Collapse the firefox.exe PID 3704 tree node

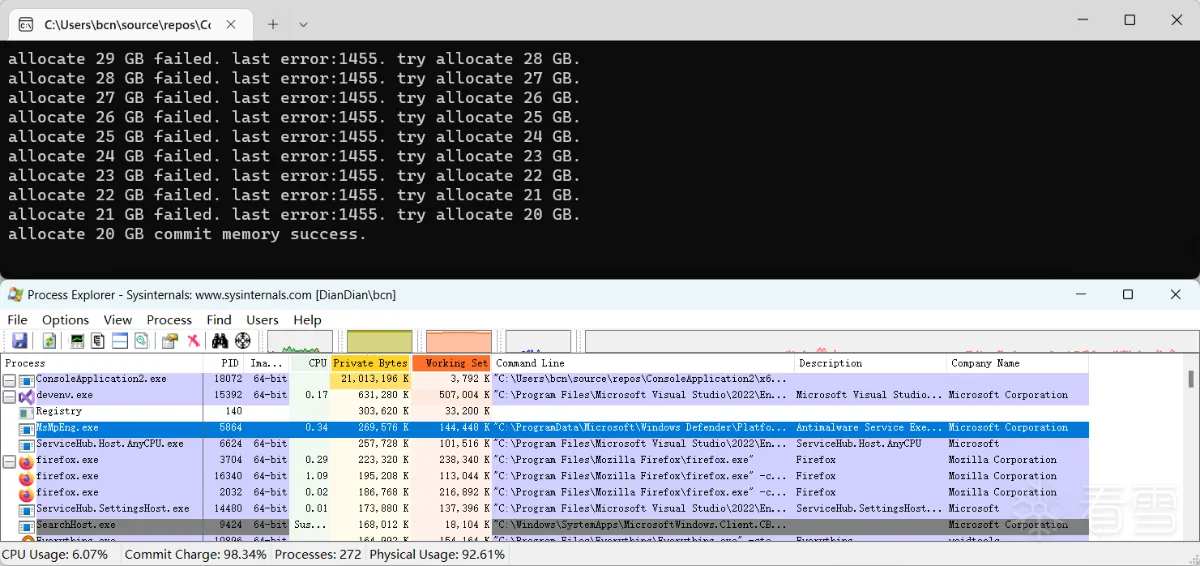9,461
